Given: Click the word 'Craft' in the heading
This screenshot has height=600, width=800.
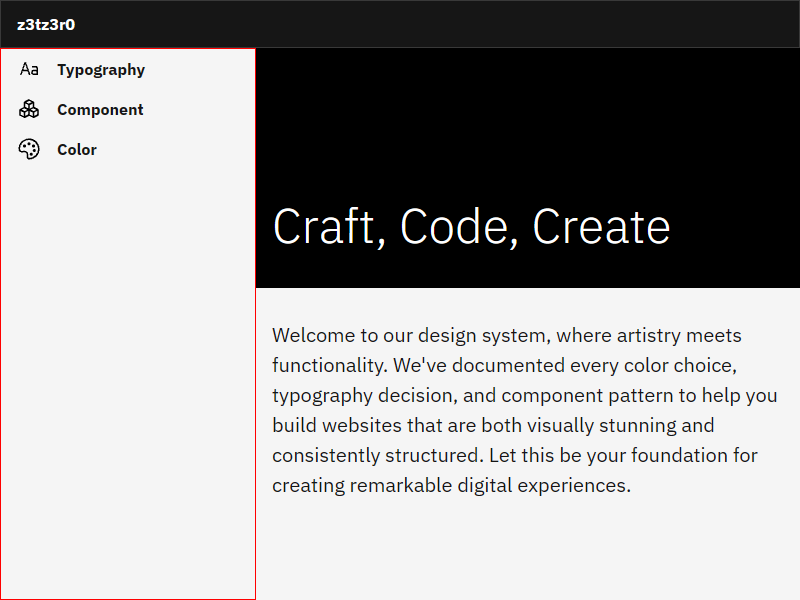Looking at the screenshot, I should (x=324, y=227).
